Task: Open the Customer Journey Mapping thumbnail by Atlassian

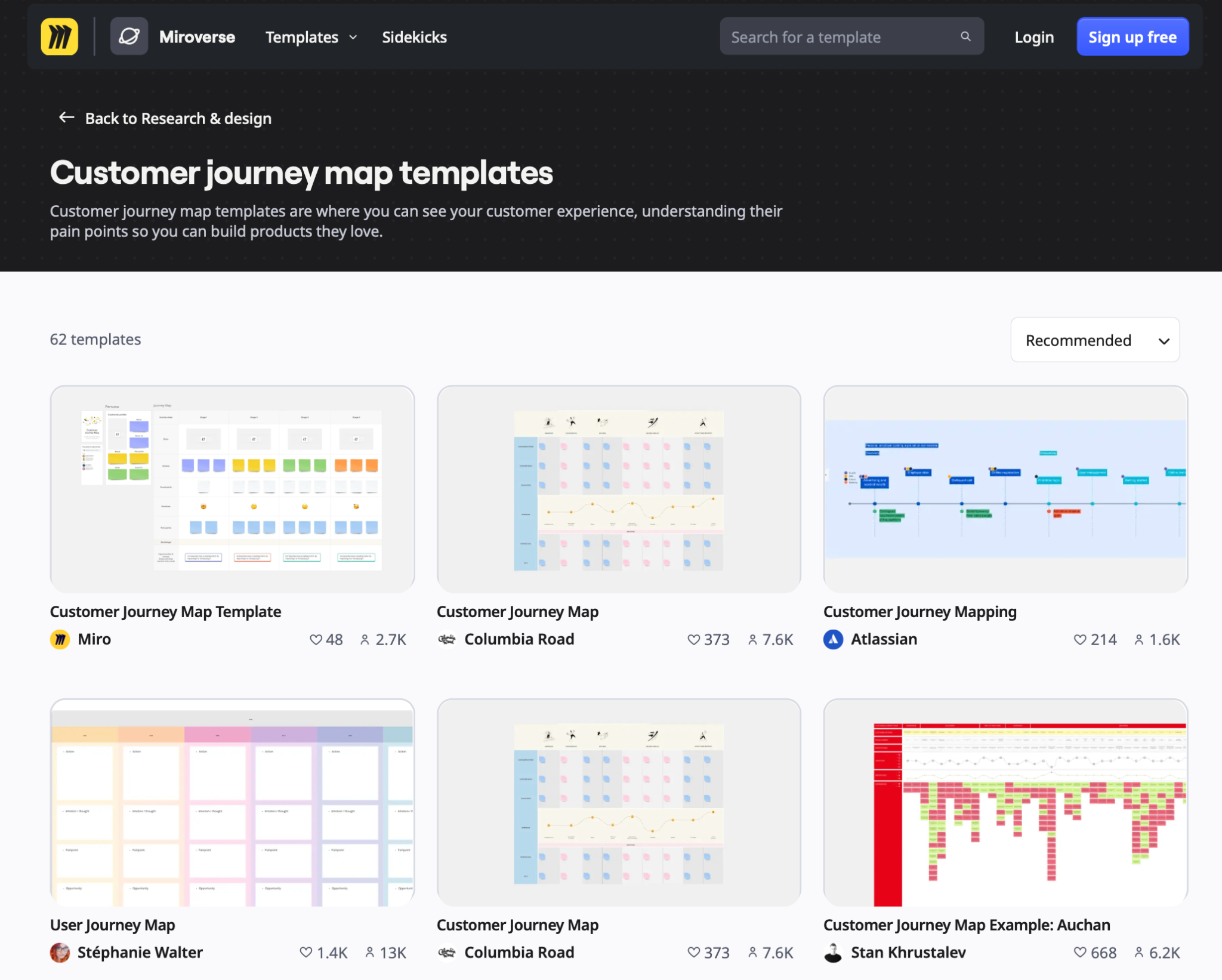Action: 1005,489
